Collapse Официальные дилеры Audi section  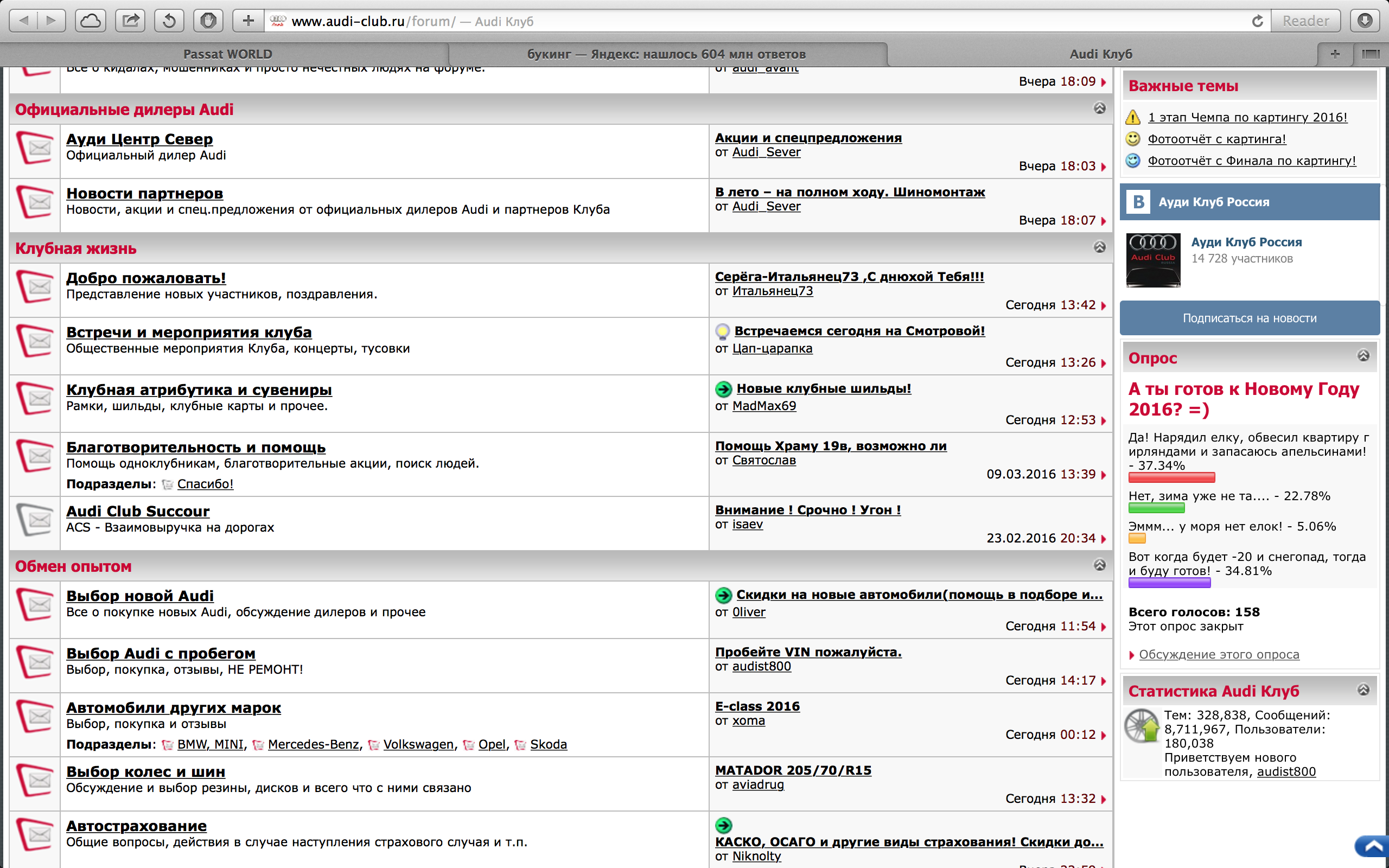coord(1099,108)
